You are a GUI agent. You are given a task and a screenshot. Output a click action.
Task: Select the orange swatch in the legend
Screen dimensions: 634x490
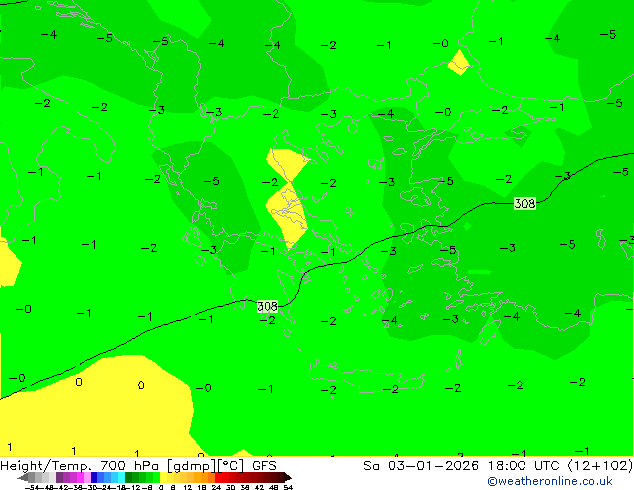click(x=205, y=477)
